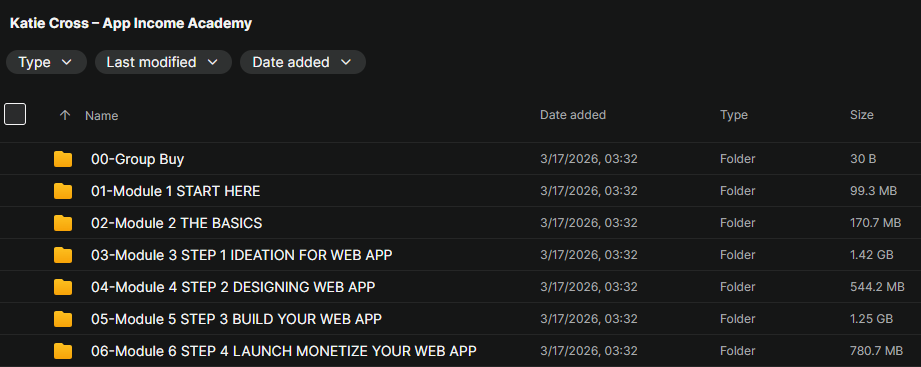Click the 1.42 GB size value
Screen dimensions: 921x367
point(872,255)
